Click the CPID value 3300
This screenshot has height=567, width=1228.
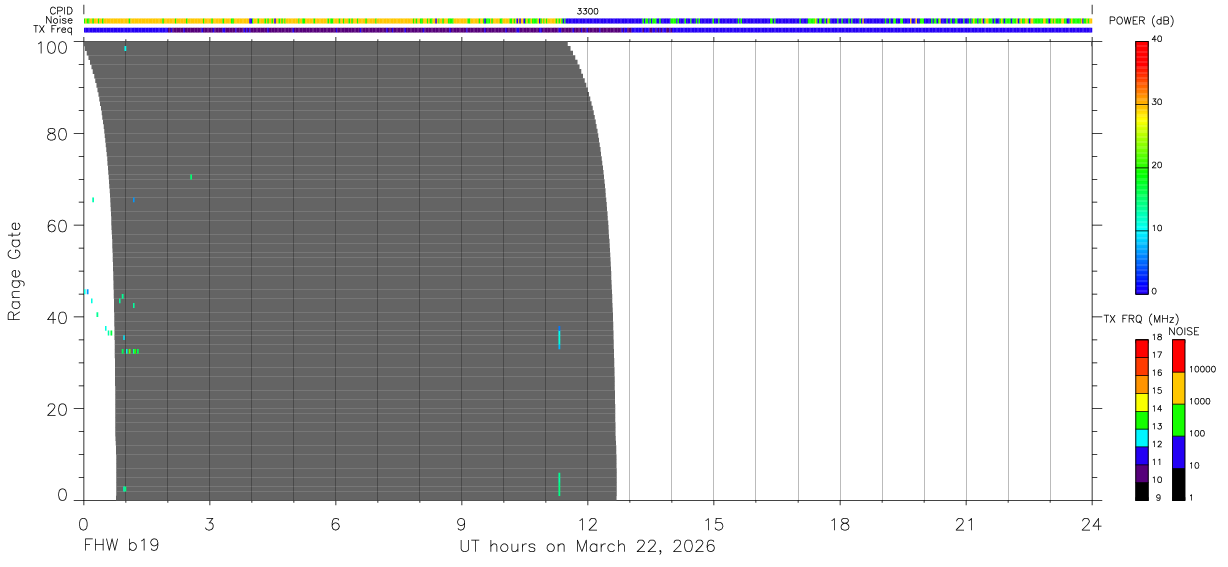[x=588, y=11]
